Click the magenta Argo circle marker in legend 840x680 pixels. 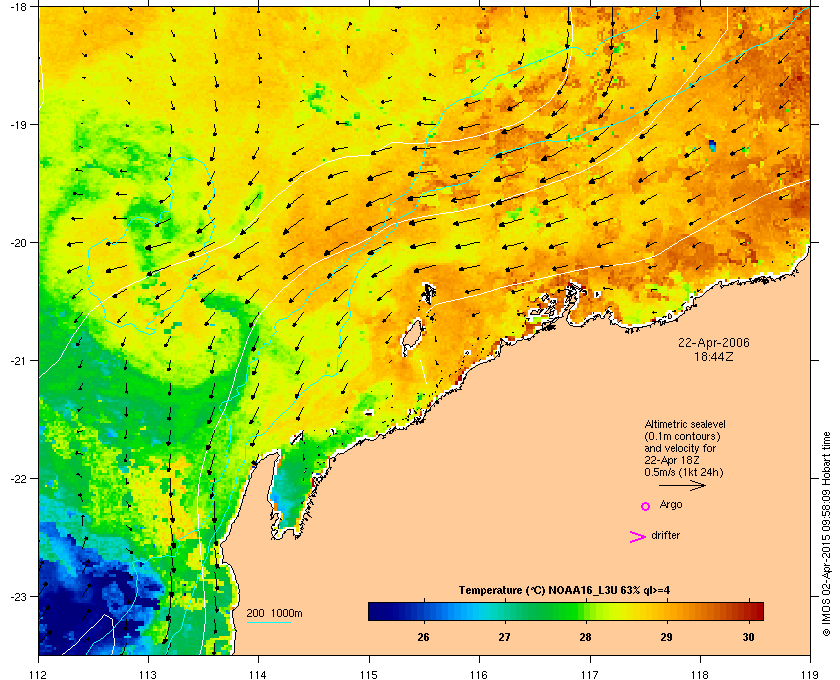[646, 506]
